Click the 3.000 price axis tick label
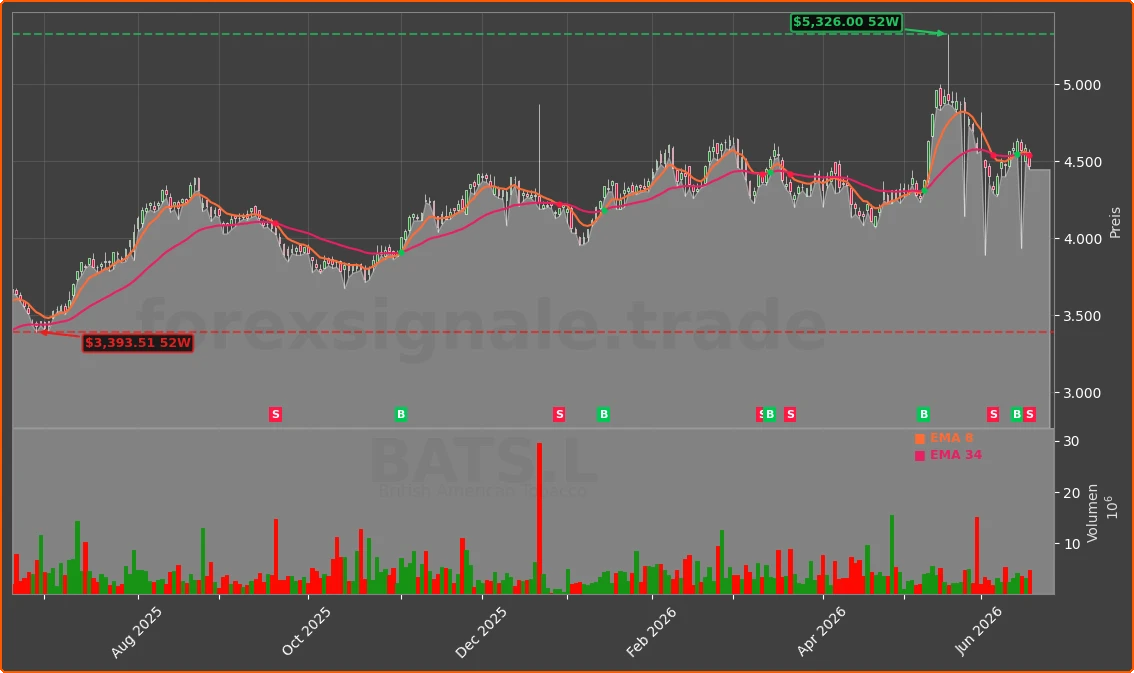Screen dimensions: 1134x673 pos(1082,393)
